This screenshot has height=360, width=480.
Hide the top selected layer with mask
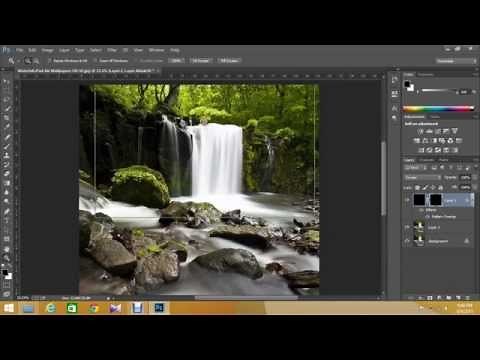click(407, 200)
